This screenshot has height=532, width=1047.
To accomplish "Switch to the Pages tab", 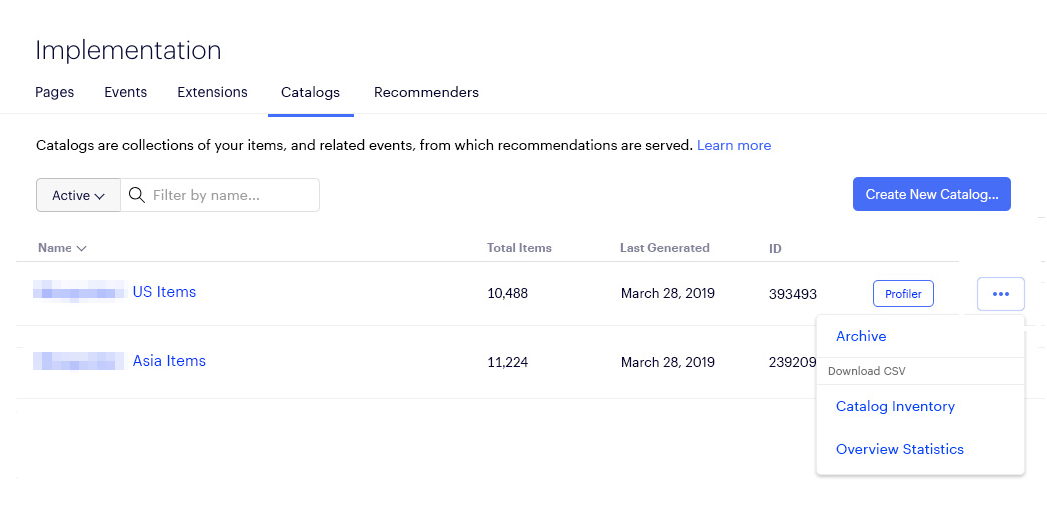I will coord(55,92).
